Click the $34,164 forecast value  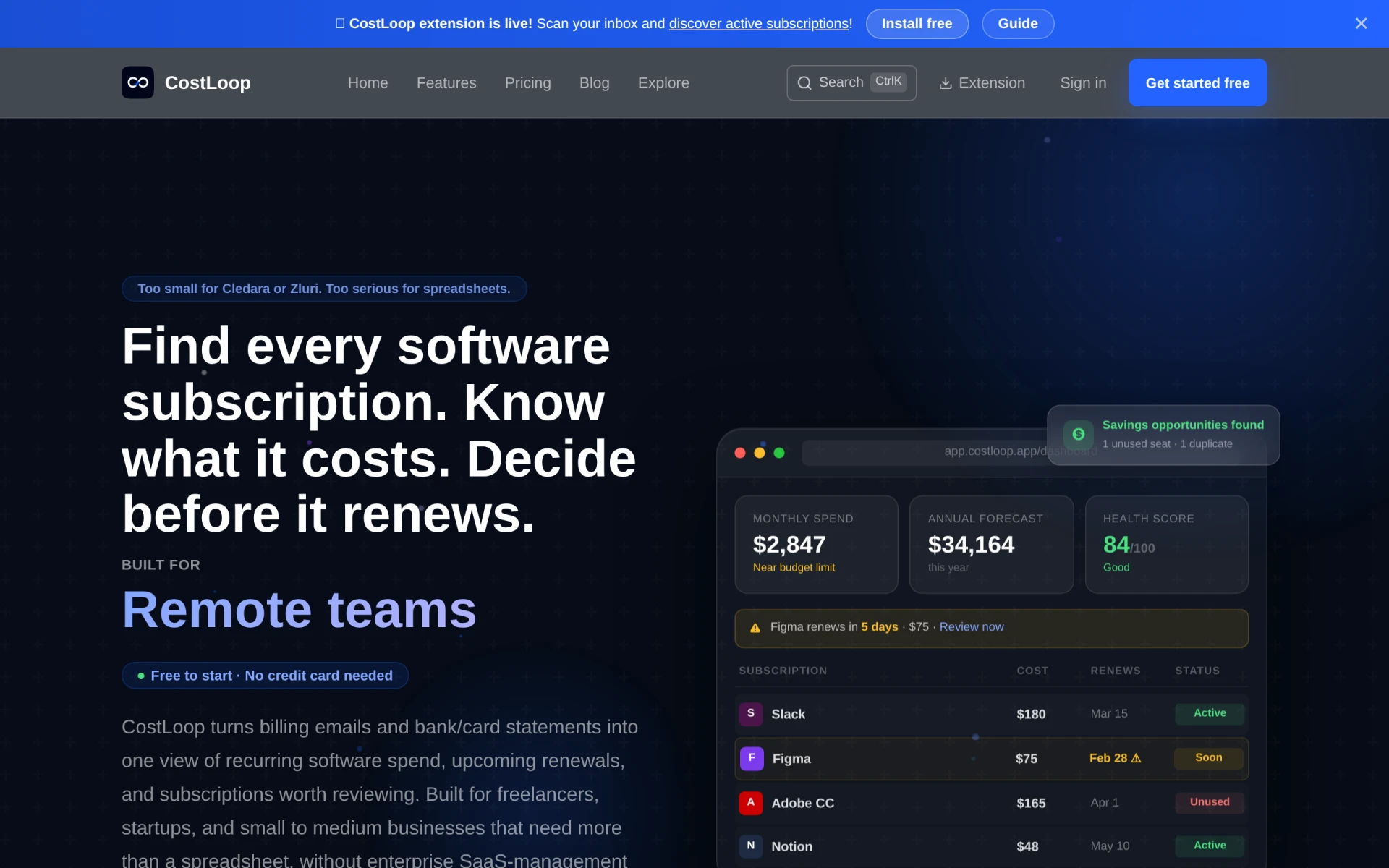click(971, 545)
